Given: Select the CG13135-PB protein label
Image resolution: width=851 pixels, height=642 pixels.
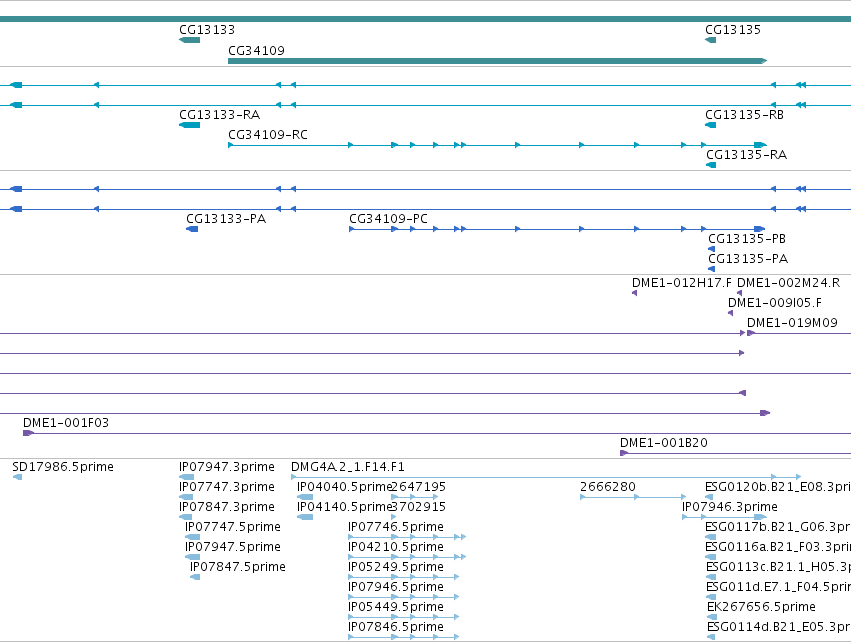Looking at the screenshot, I should tap(747, 239).
